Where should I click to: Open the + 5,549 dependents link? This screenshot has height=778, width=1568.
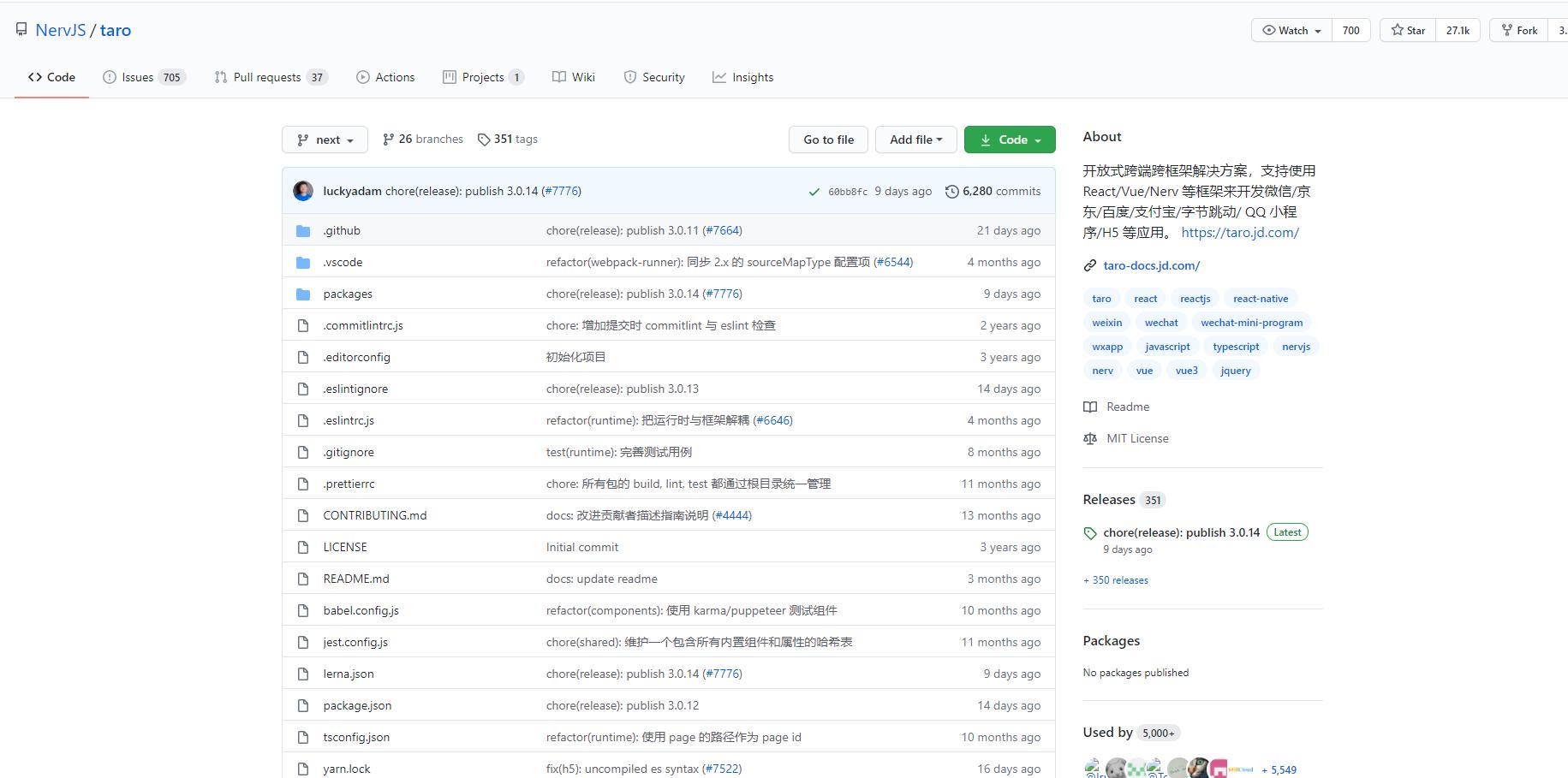tap(1279, 770)
